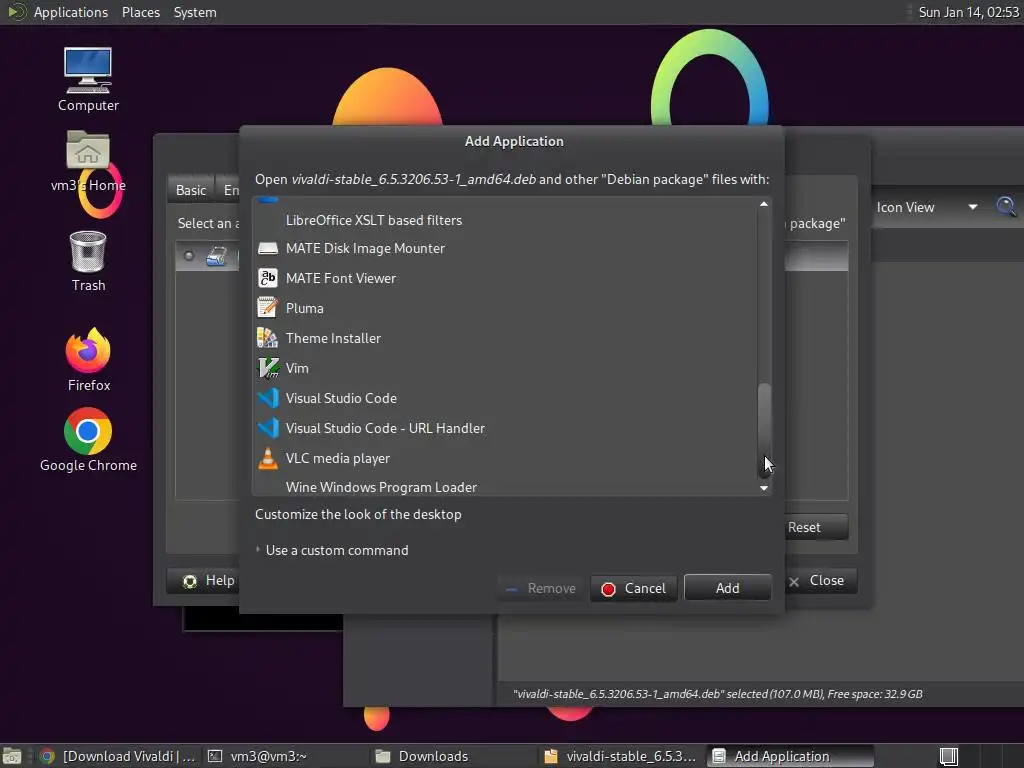Select the radio button in Properties list
The width and height of the screenshot is (1024, 768).
(x=189, y=255)
